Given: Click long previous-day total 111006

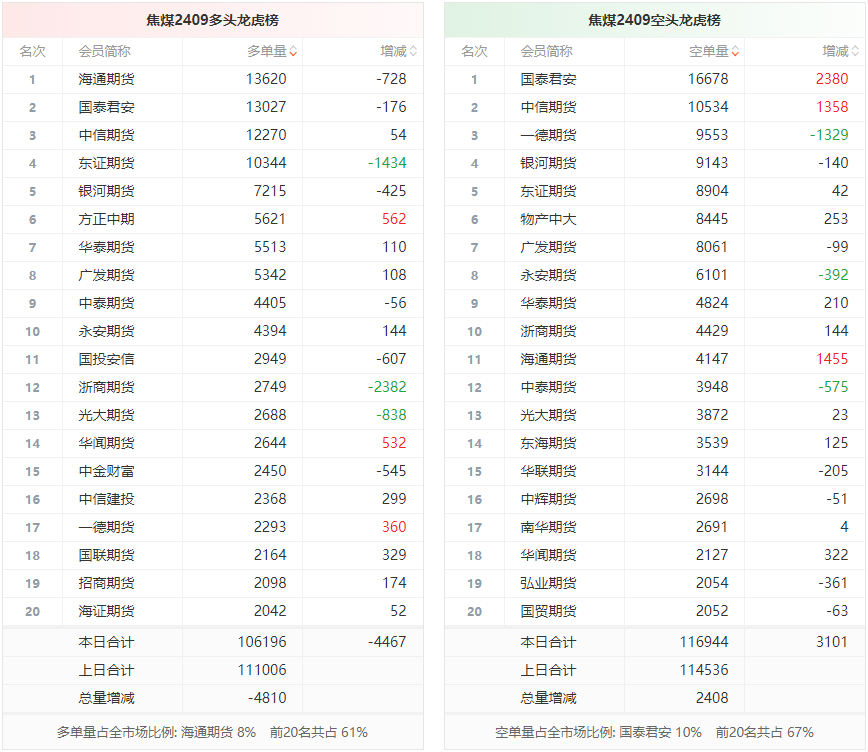Looking at the screenshot, I should [x=262, y=670].
